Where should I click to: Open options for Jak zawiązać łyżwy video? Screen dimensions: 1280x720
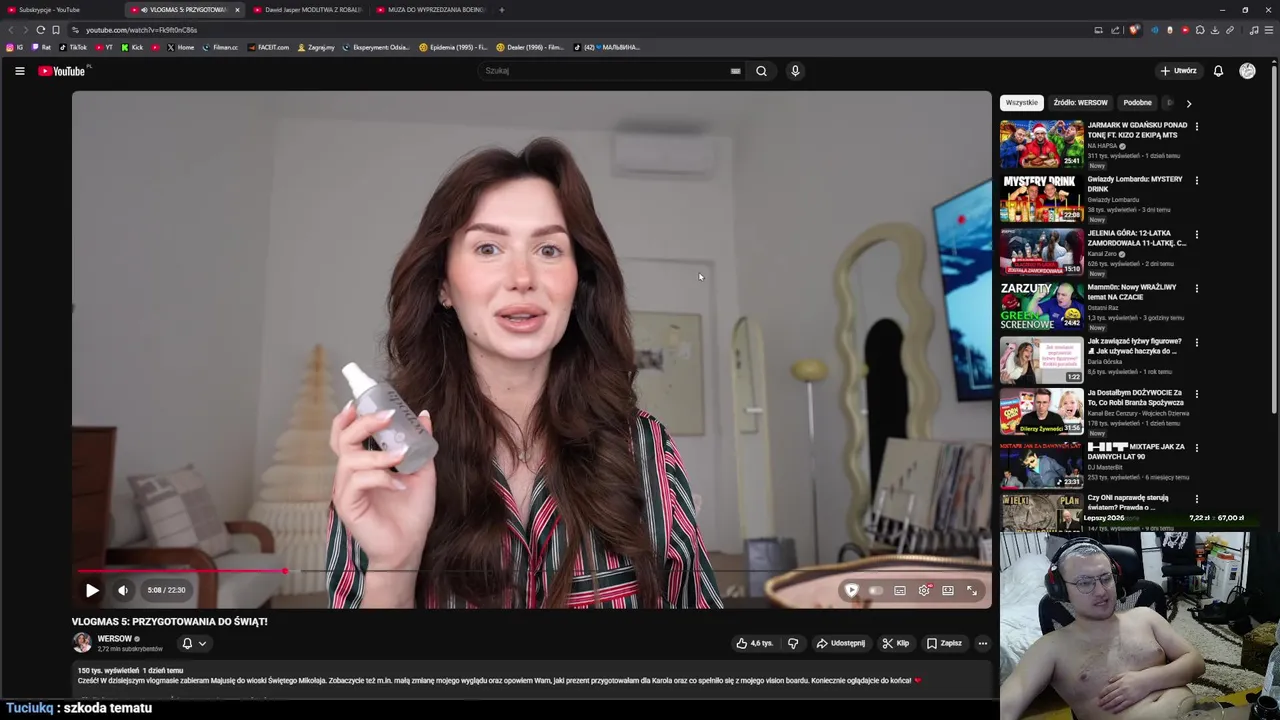click(x=1196, y=343)
